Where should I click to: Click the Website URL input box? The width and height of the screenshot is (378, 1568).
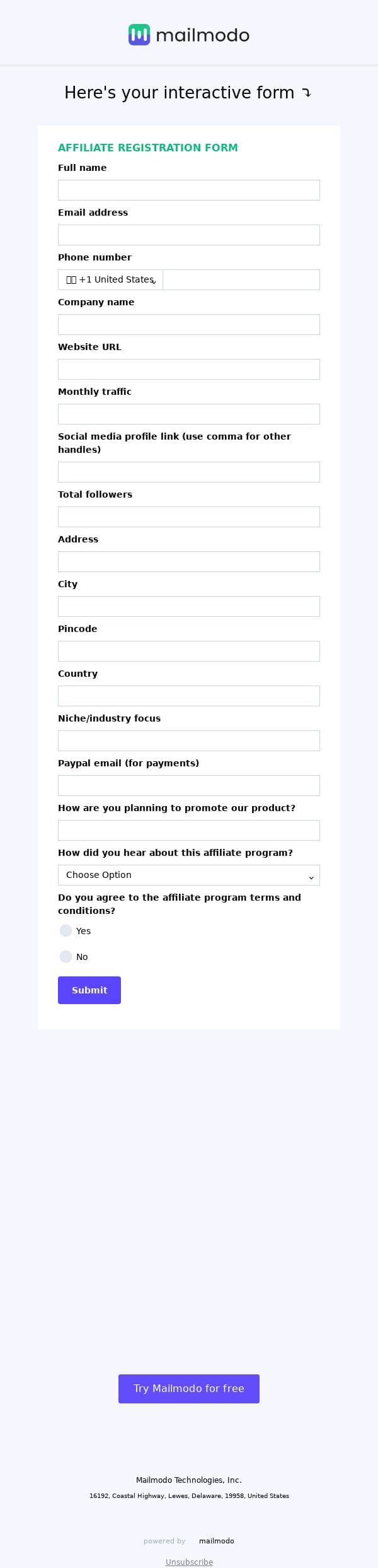(189, 370)
